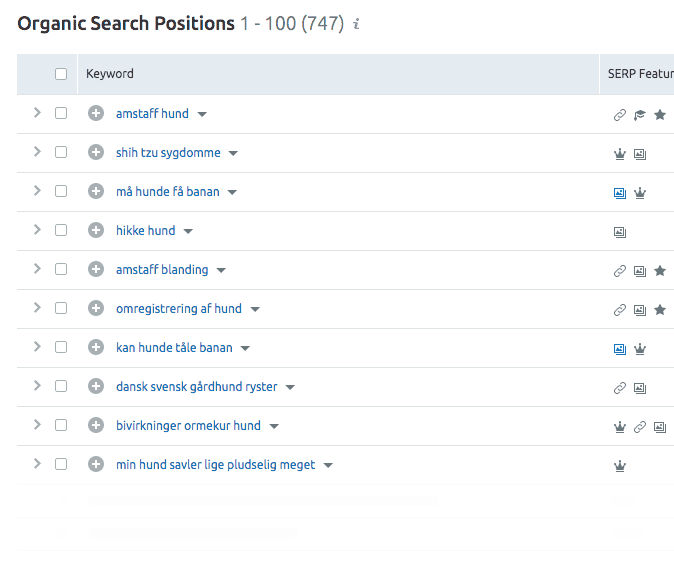This screenshot has width=674, height=561.
Task: Expand the bivirkninger ormekur hund row chevron
Action: [37, 425]
